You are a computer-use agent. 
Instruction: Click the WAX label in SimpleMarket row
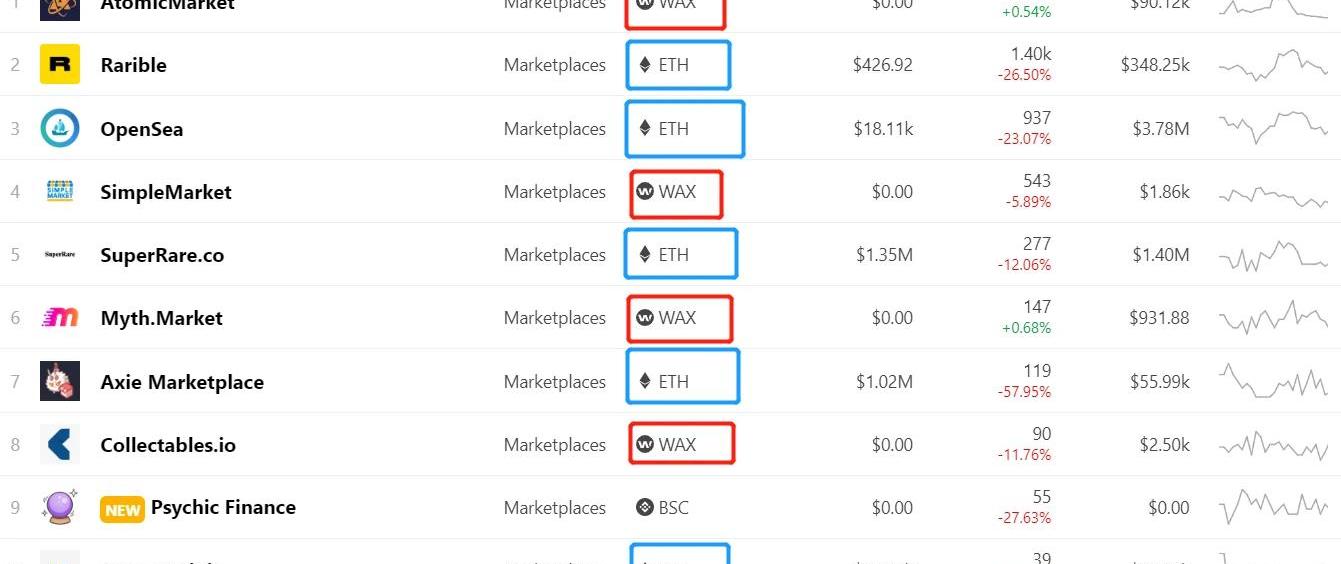(677, 191)
